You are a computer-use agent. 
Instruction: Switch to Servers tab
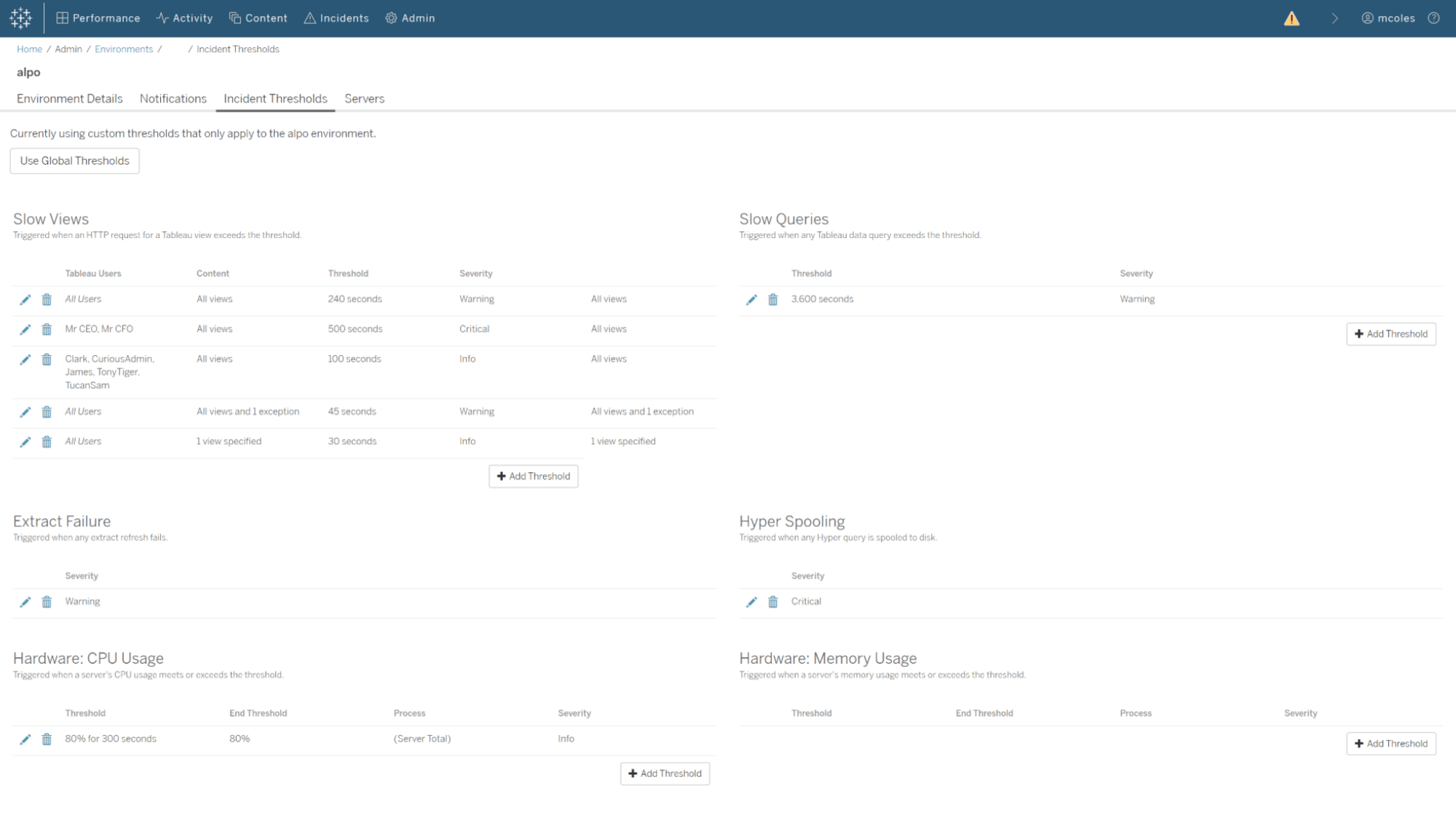[x=364, y=98]
